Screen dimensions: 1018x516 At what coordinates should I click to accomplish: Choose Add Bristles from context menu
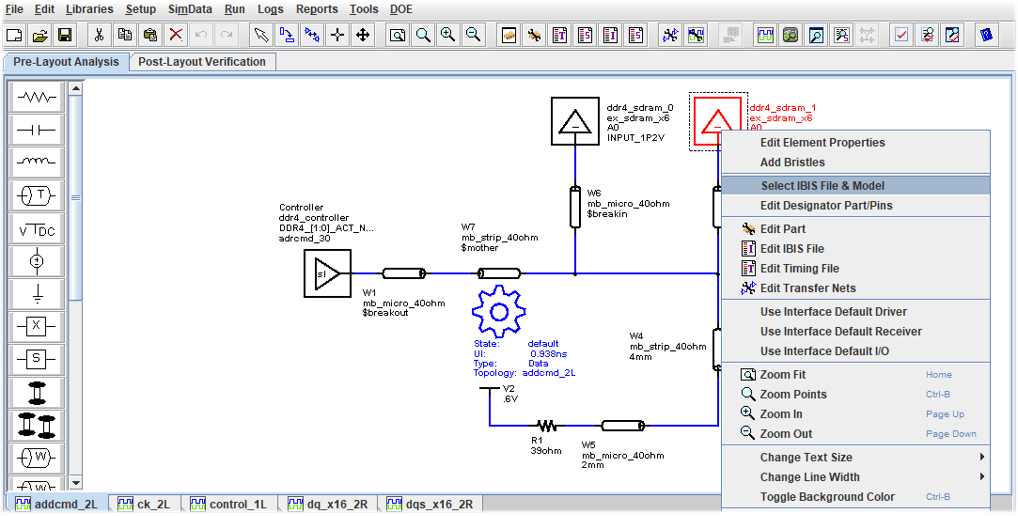pos(856,162)
